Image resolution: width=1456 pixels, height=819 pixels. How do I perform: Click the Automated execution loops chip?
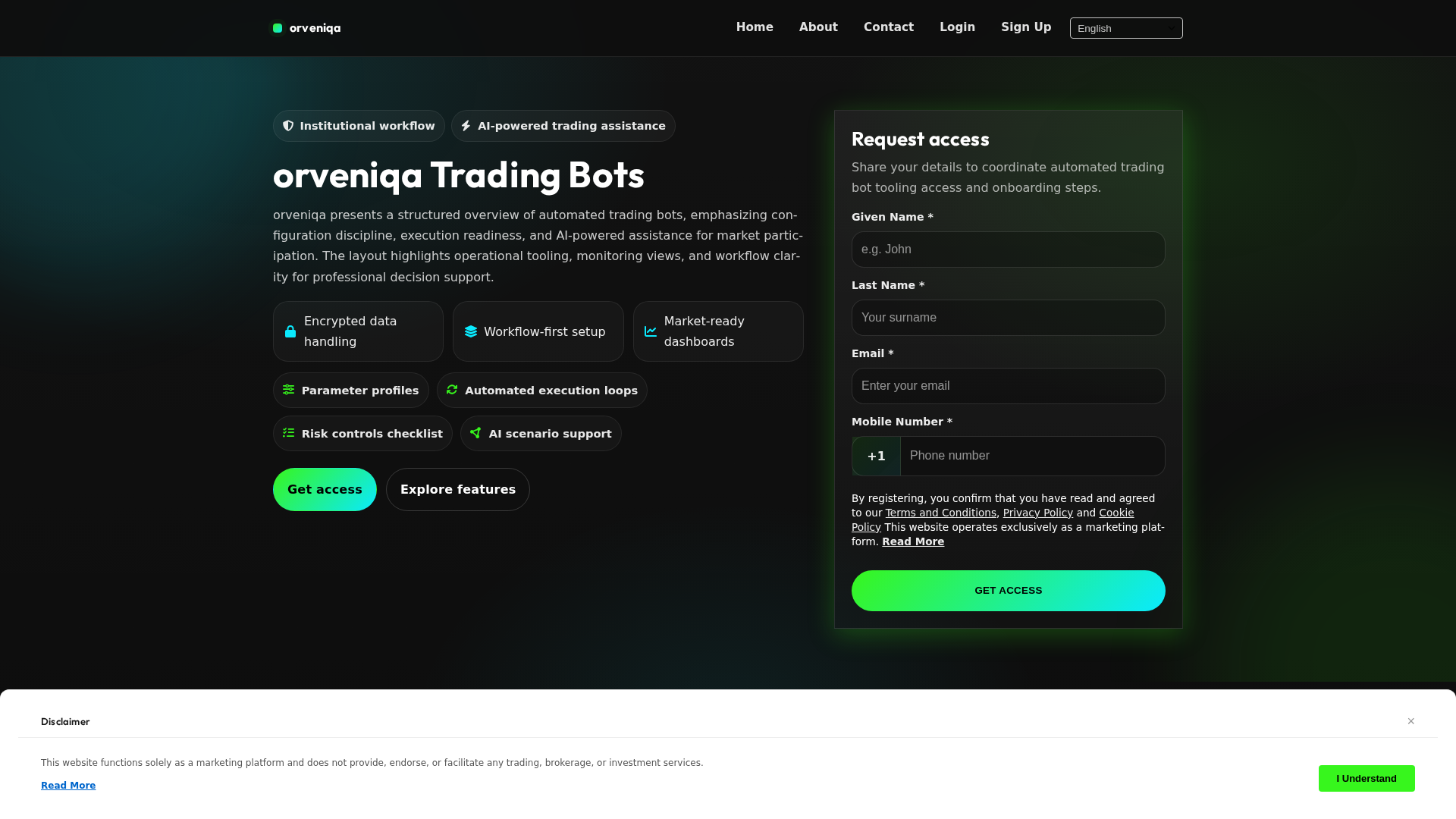click(542, 391)
